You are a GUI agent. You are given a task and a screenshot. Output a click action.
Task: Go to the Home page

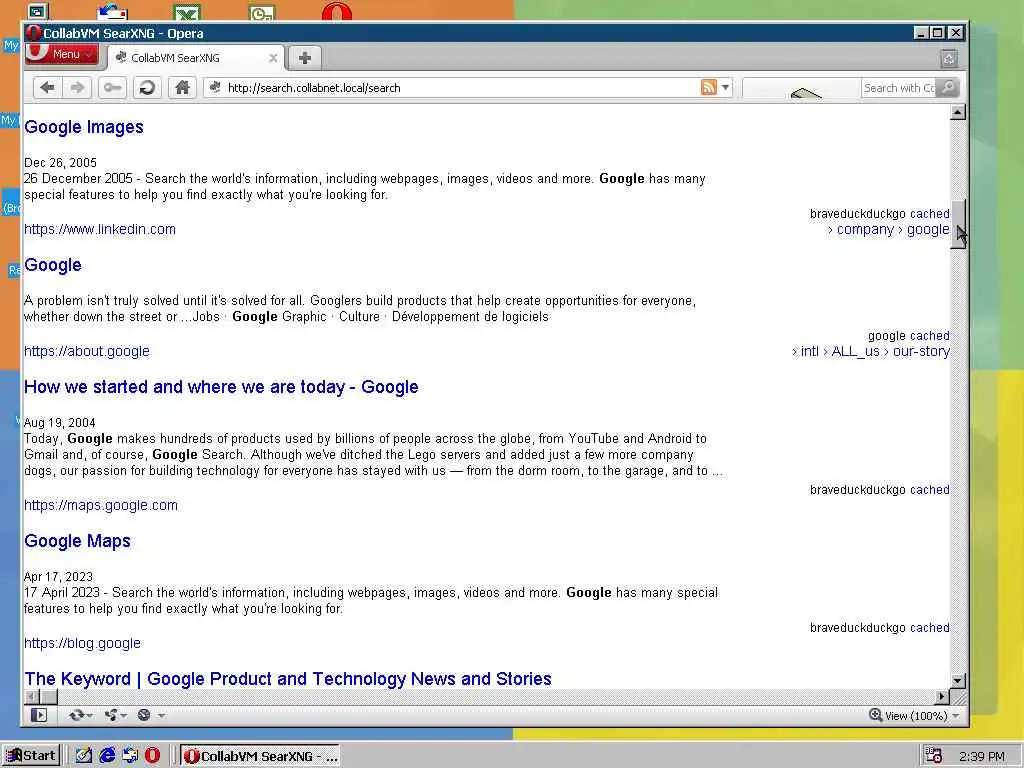click(182, 88)
